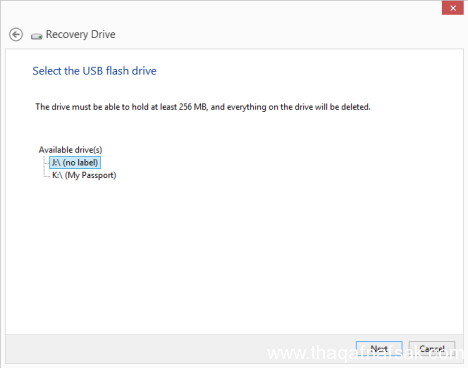This screenshot has width=468, height=368.
Task: Click the Next button
Action: (x=379, y=349)
